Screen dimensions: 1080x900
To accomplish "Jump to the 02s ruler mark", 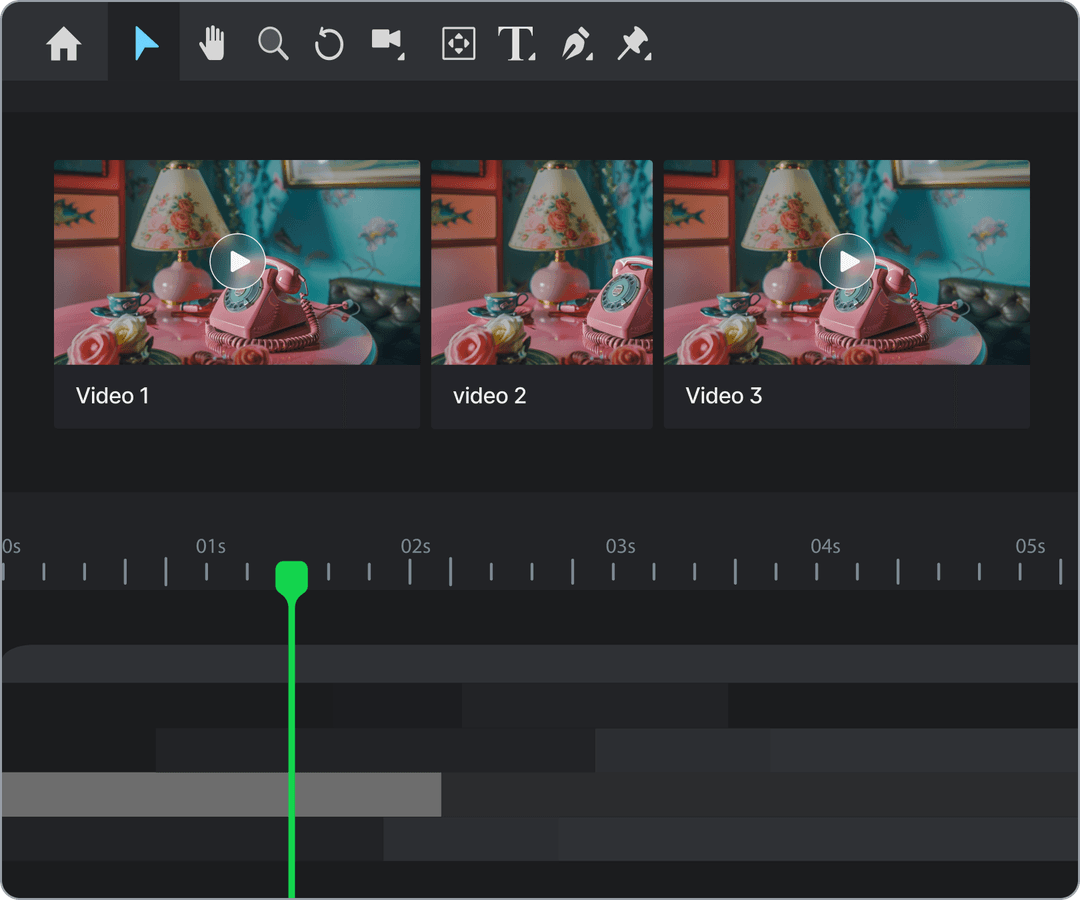I will (415, 546).
